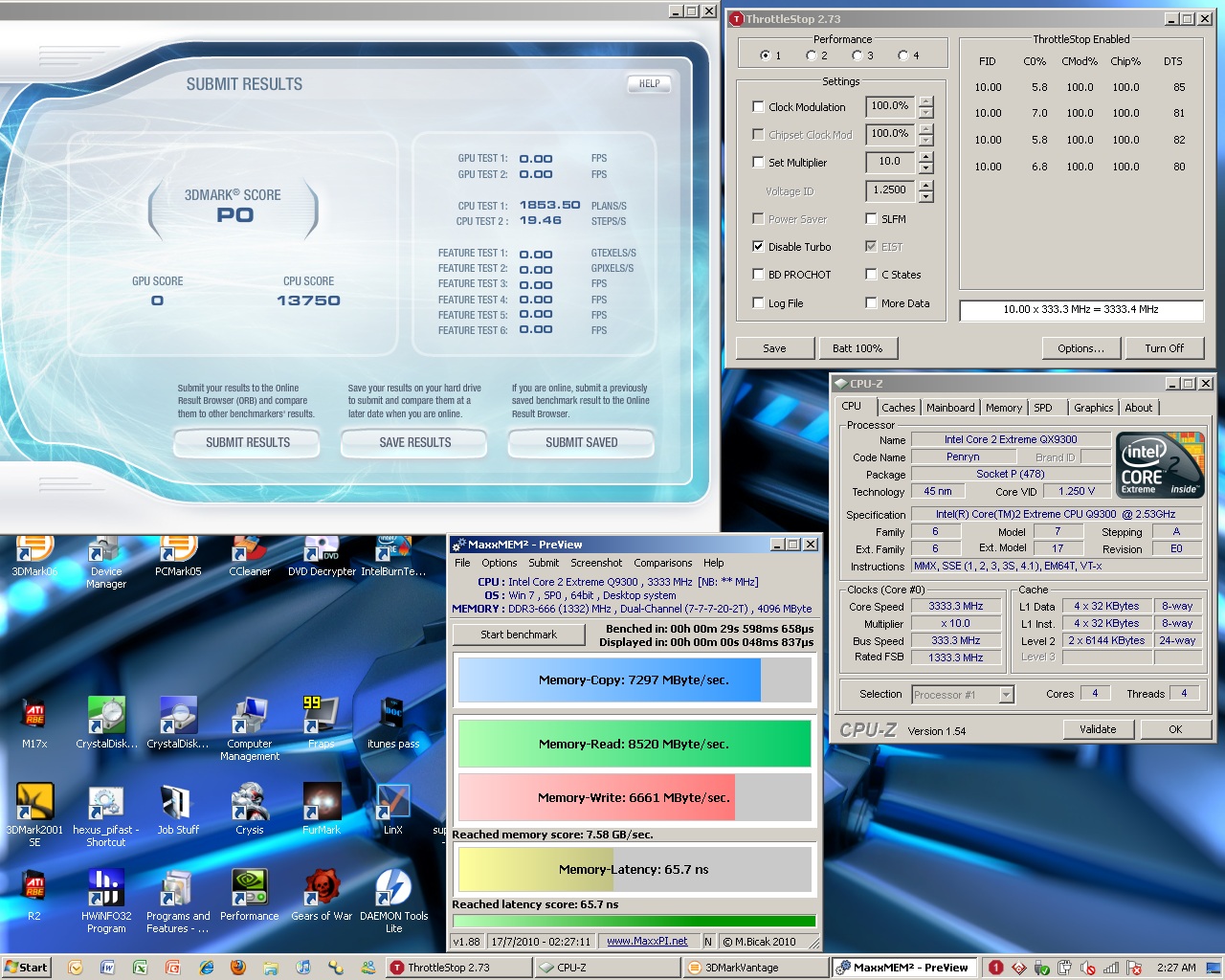Open the www.MaxxPI.net link

[x=647, y=942]
